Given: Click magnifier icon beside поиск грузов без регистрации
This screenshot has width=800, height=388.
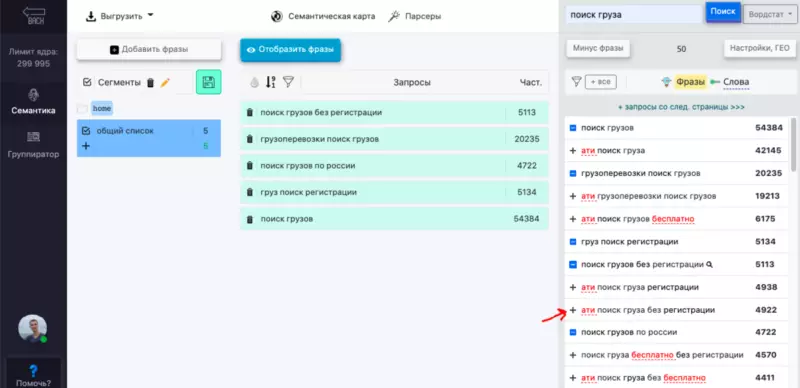Looking at the screenshot, I should [x=709, y=264].
